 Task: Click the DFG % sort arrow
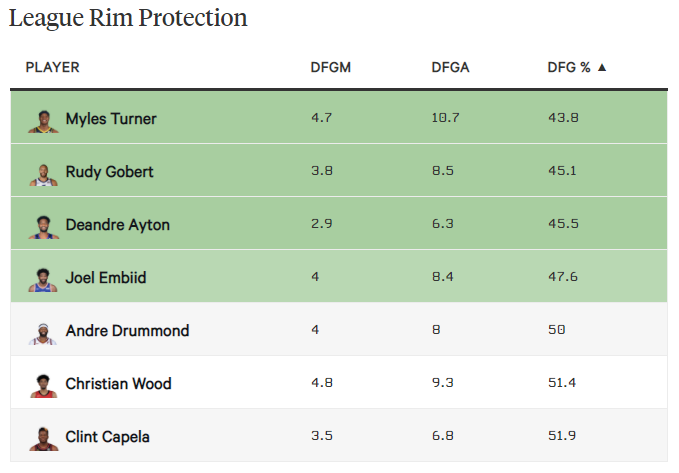[x=602, y=68]
